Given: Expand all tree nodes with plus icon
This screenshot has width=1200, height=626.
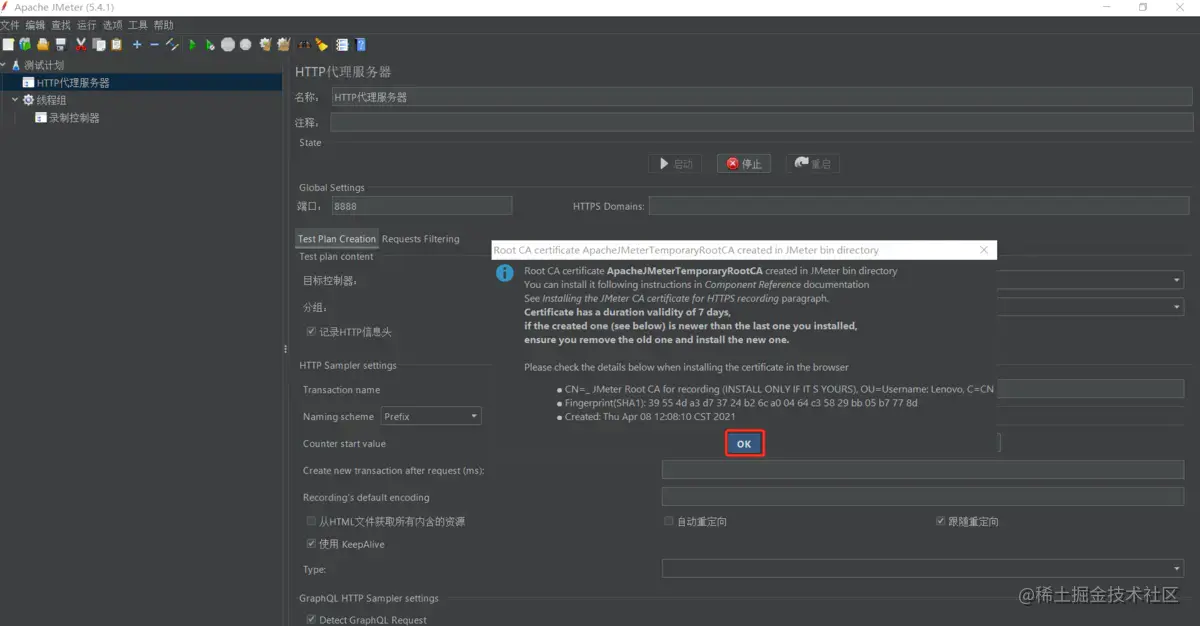Looking at the screenshot, I should 137,44.
